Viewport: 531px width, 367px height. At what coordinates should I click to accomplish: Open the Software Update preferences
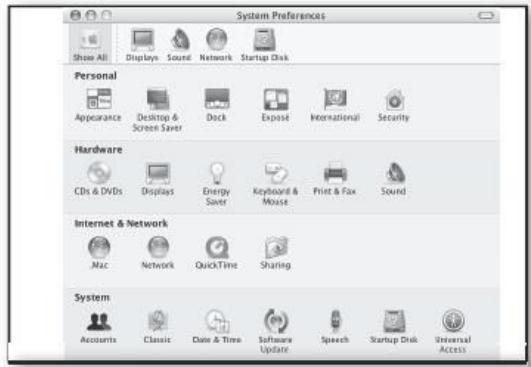pos(276,331)
